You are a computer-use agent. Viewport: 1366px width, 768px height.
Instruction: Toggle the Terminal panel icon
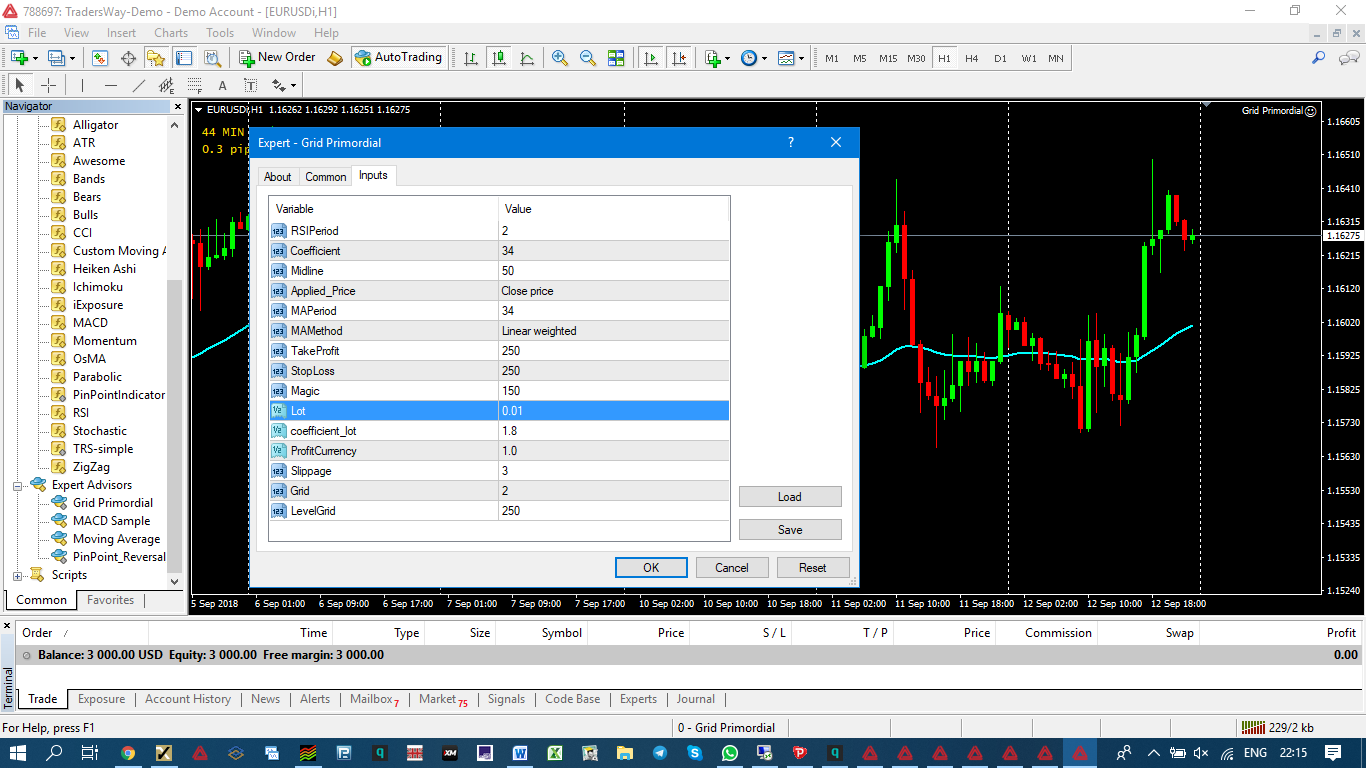(x=184, y=58)
